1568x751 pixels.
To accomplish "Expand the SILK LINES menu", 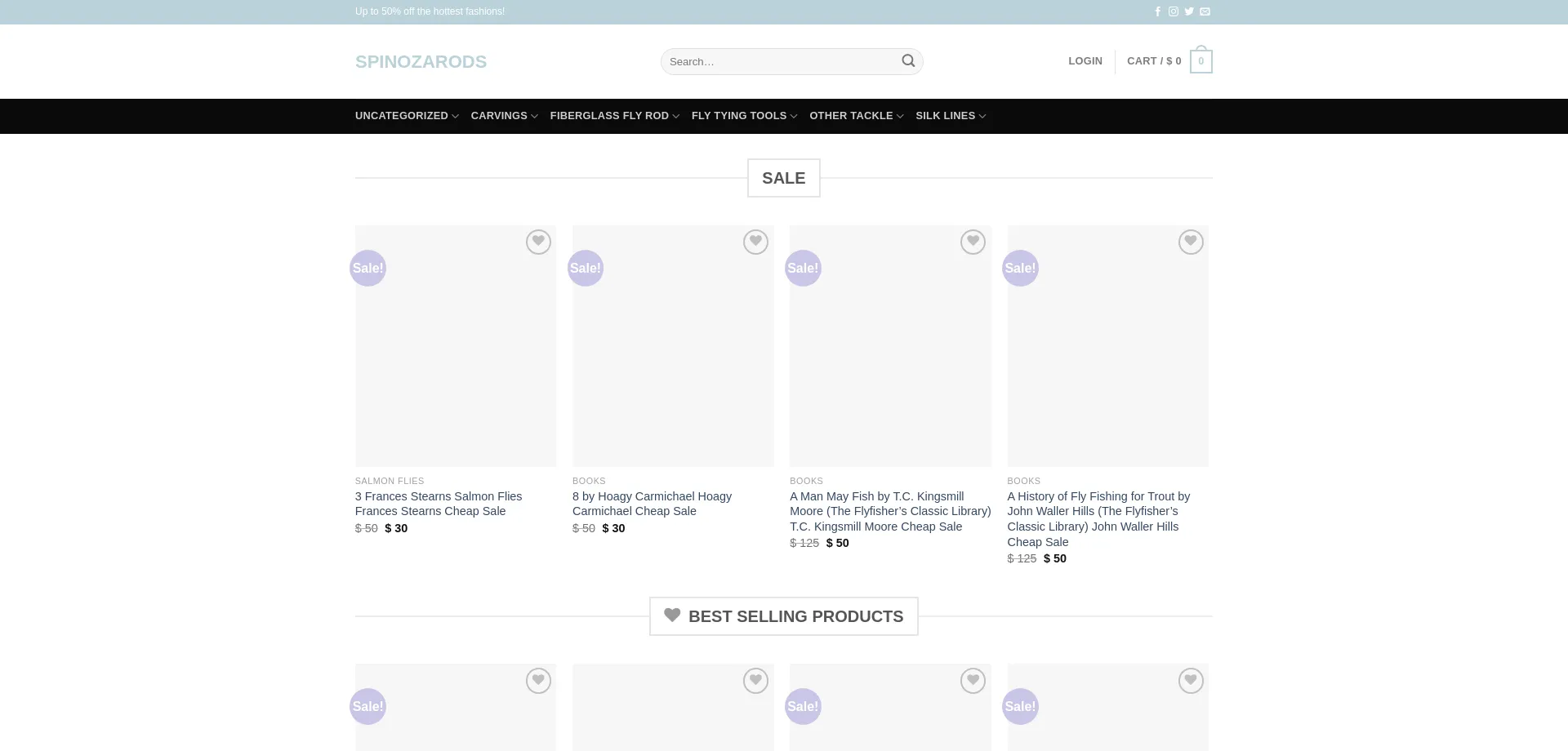I will (946, 115).
